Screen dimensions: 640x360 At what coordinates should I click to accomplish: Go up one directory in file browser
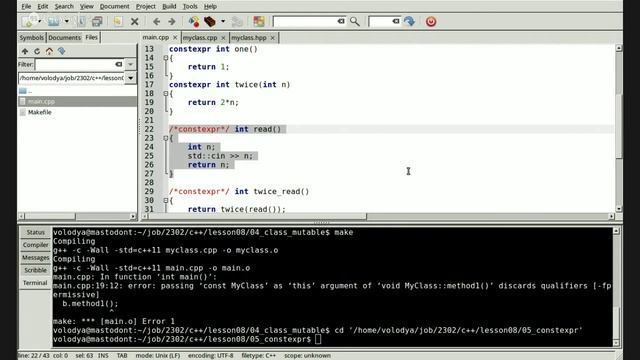[25, 51]
